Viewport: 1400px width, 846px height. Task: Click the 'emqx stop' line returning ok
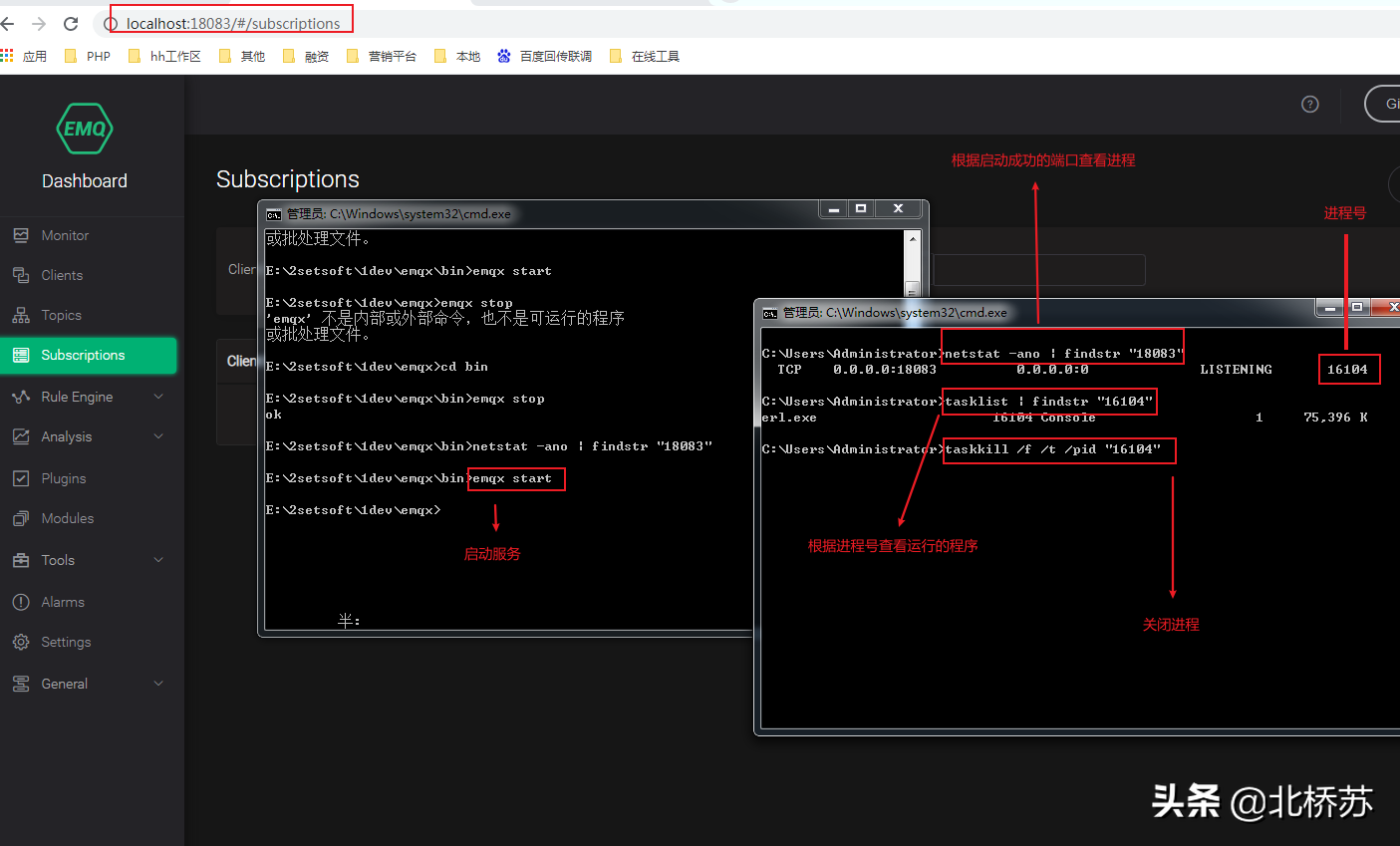pos(406,399)
